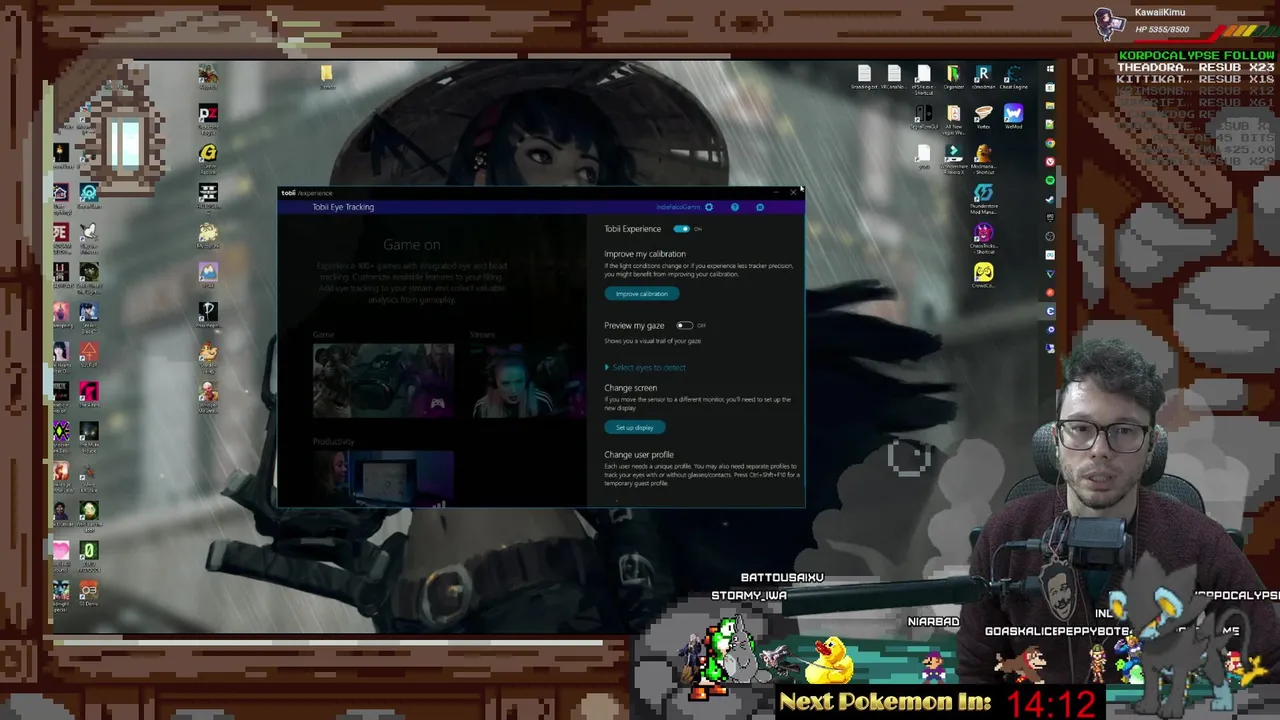Open the Tobii feedback chat bubble icon

click(x=760, y=207)
